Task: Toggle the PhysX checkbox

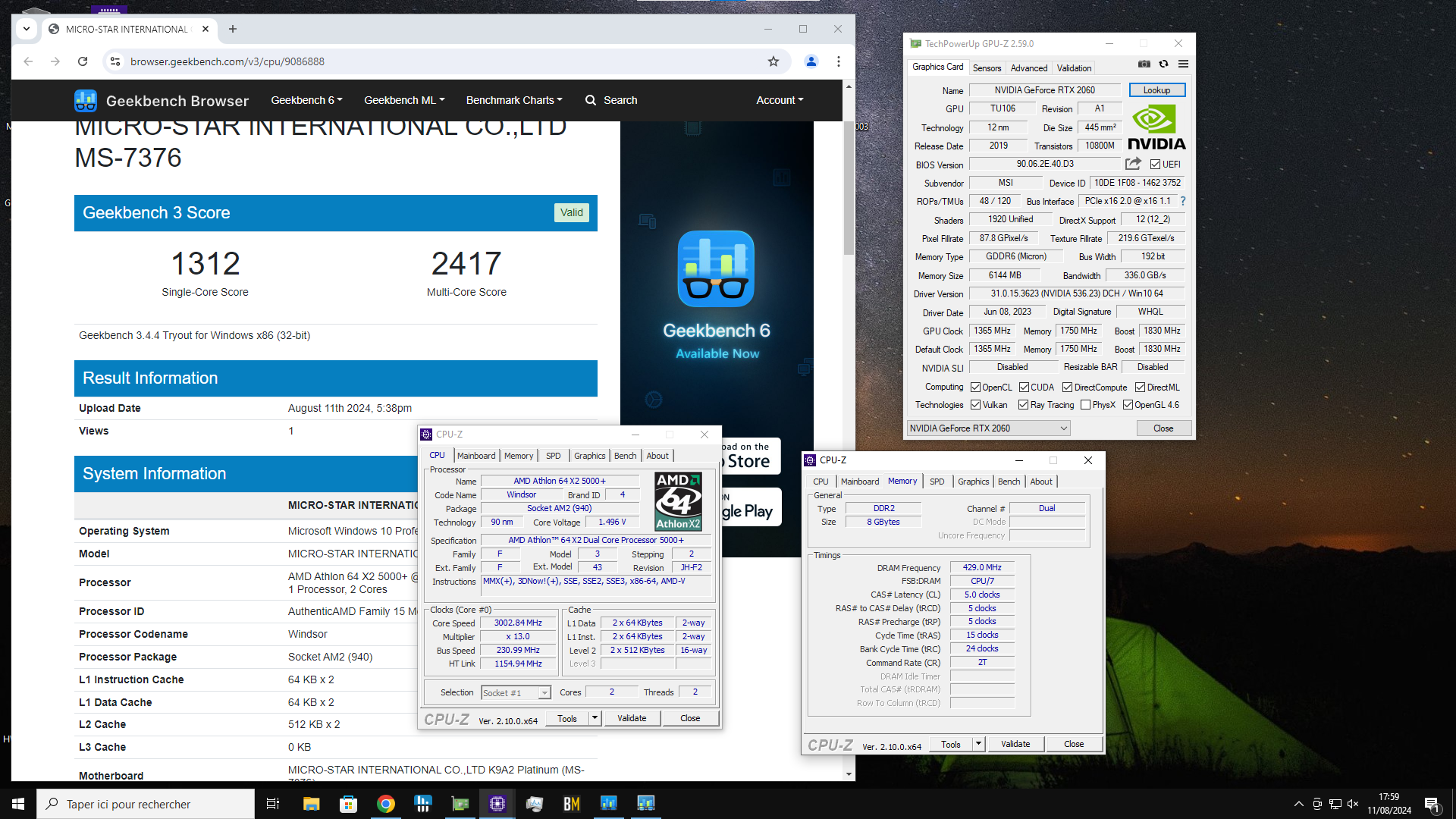Action: 1086,405
